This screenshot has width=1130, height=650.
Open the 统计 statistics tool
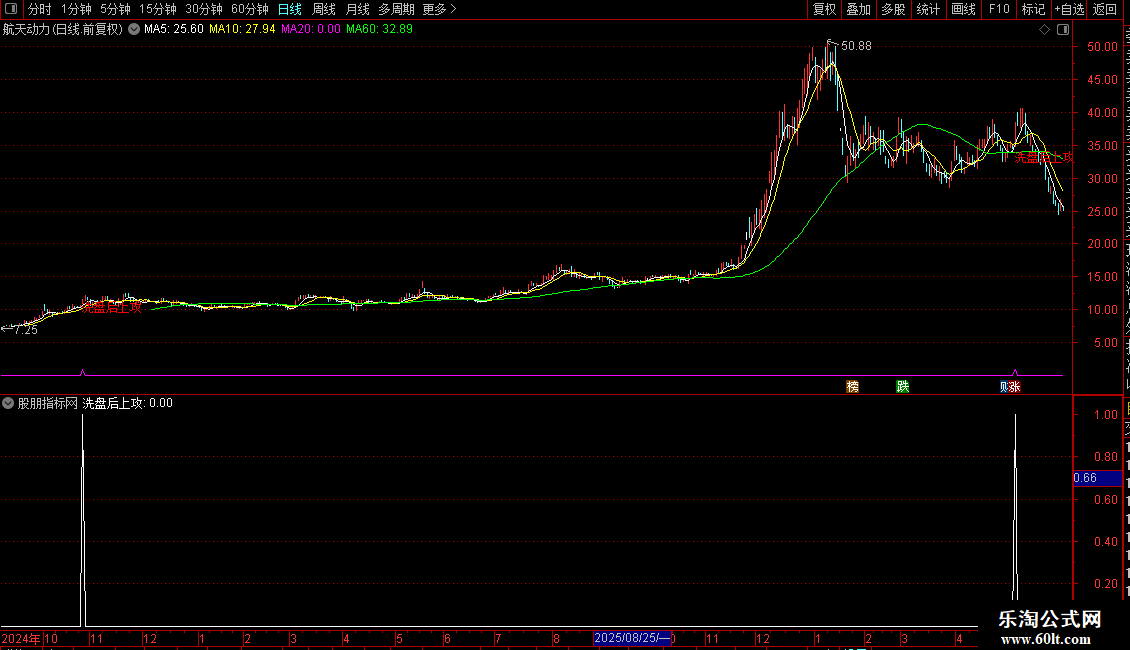[x=927, y=9]
